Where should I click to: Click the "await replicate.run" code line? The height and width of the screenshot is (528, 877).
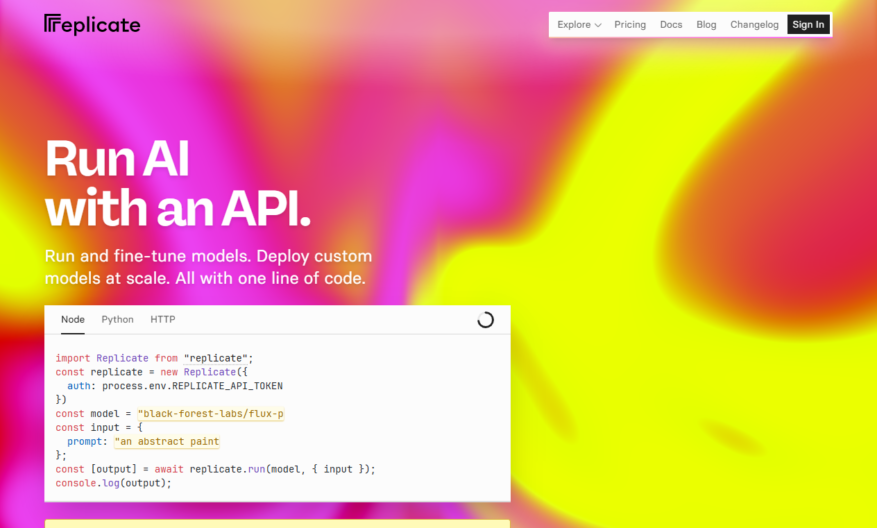pos(215,469)
